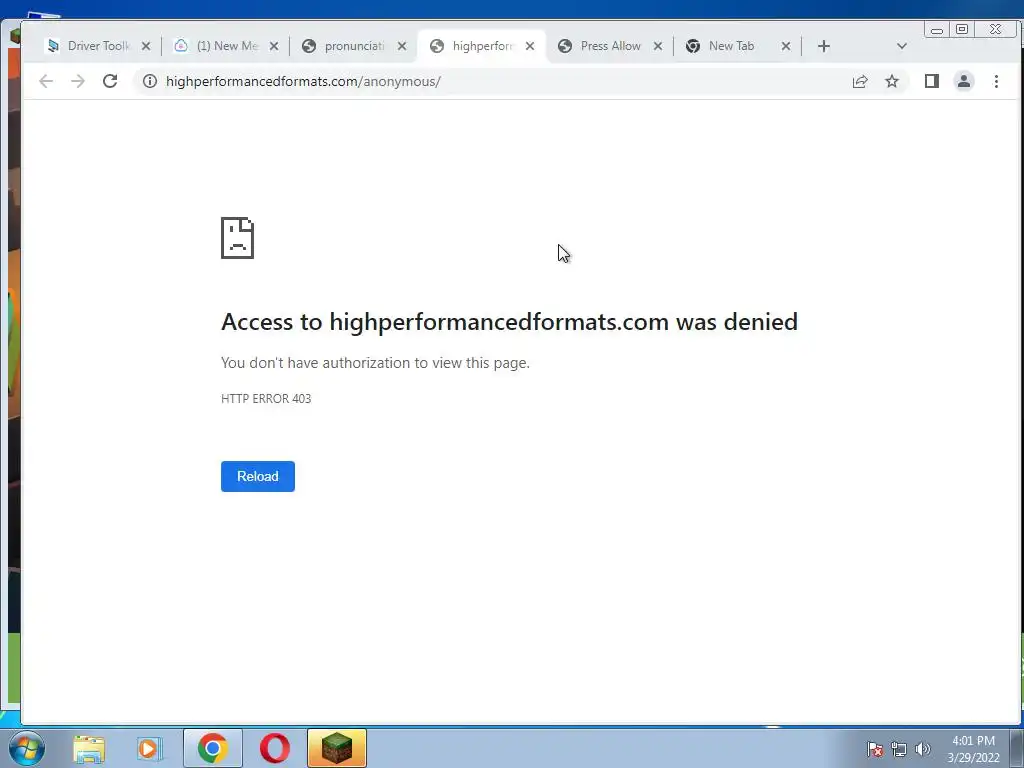Close the (1) New Me tab
Image resolution: width=1024 pixels, height=768 pixels.
pos(274,46)
